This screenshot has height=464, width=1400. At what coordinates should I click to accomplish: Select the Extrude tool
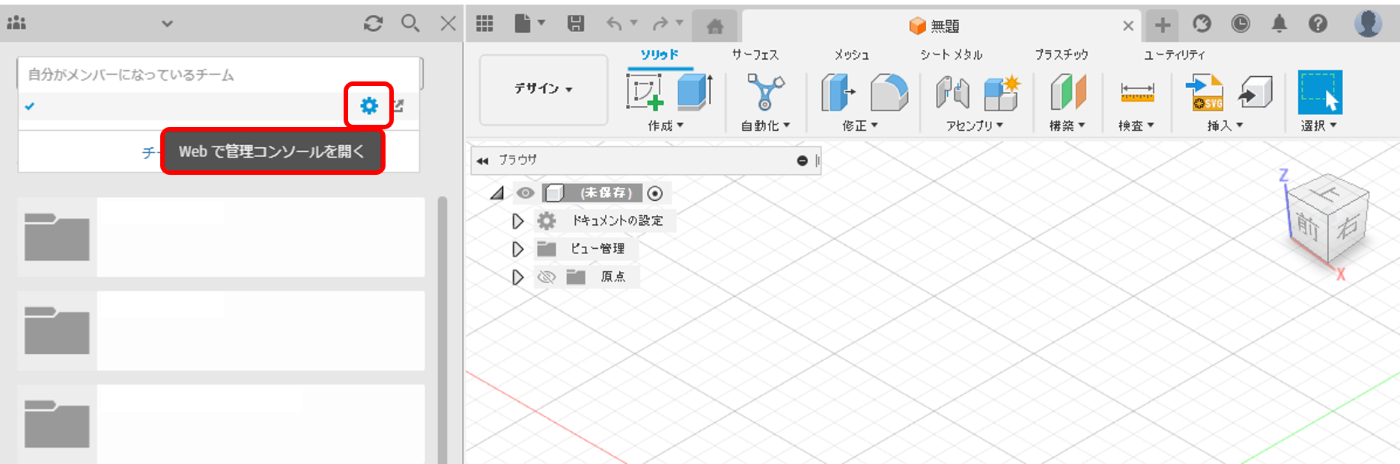pos(694,92)
